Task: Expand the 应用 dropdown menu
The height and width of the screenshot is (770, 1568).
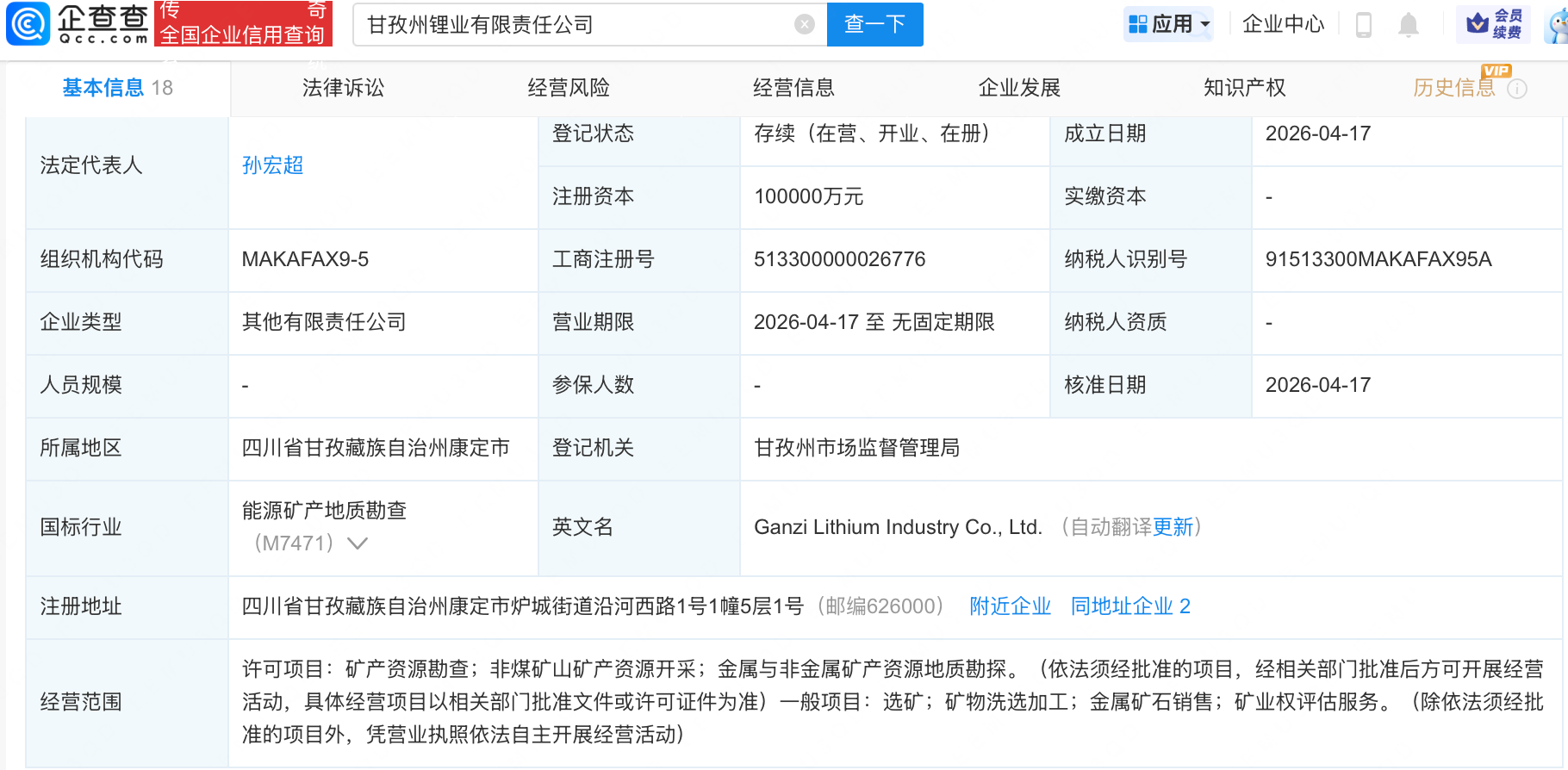Action: [1205, 24]
